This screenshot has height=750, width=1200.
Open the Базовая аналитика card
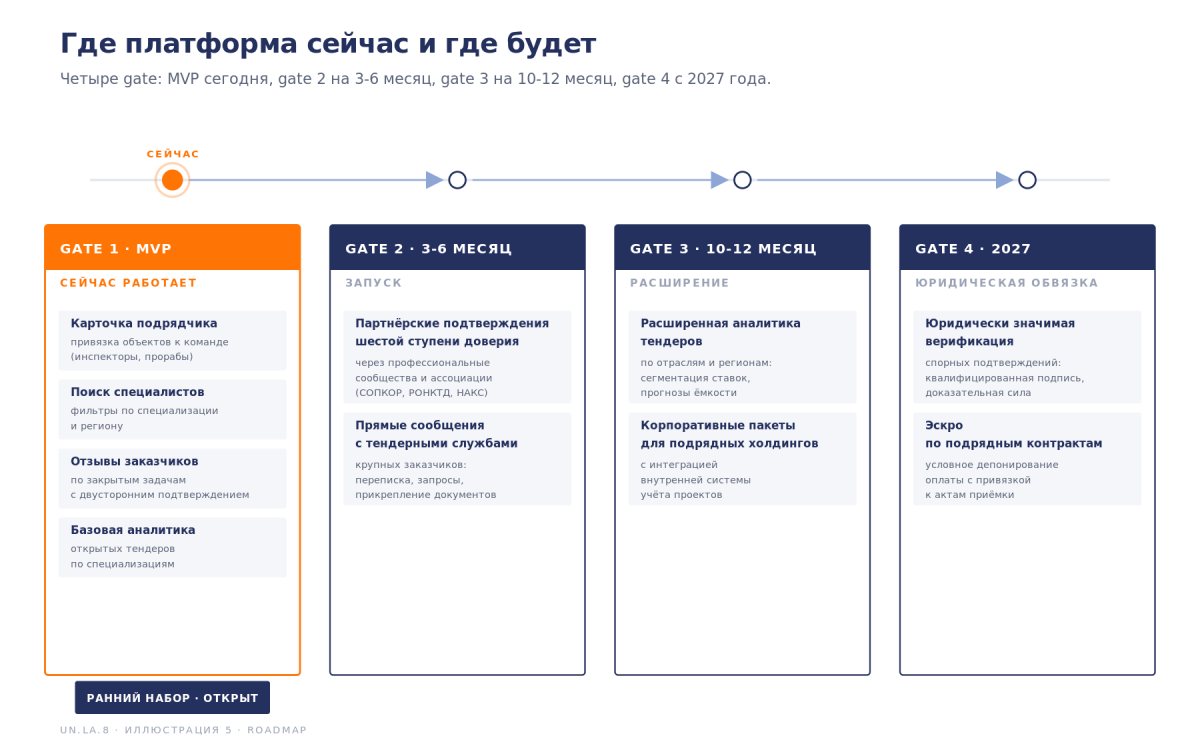click(x=172, y=547)
